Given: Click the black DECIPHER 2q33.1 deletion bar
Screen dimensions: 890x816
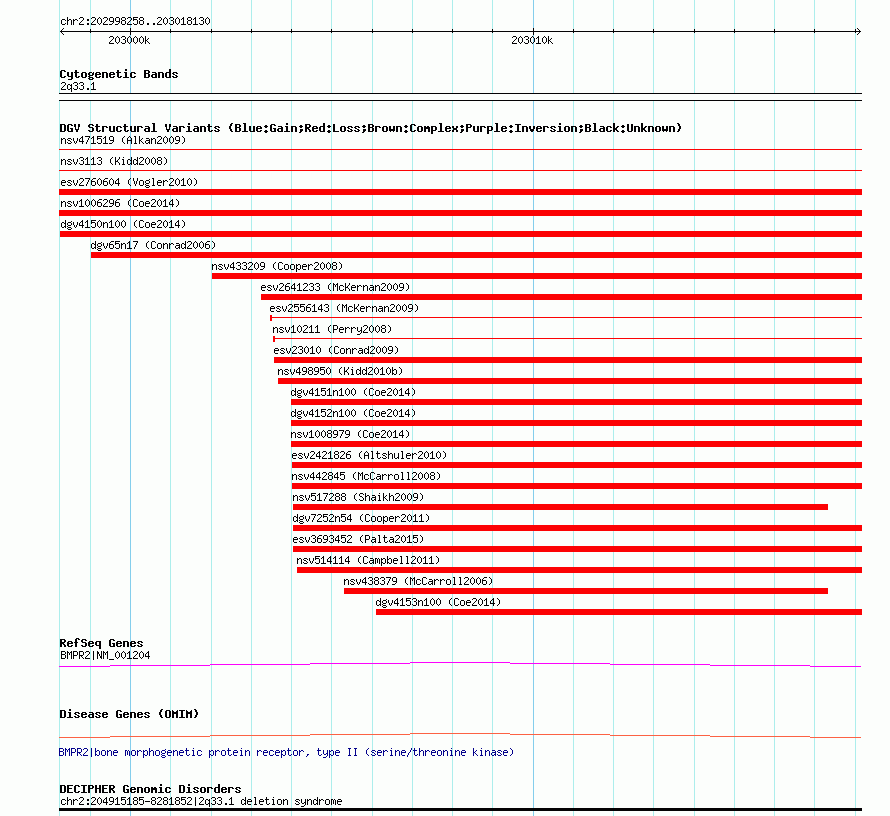Looking at the screenshot, I should [460, 810].
